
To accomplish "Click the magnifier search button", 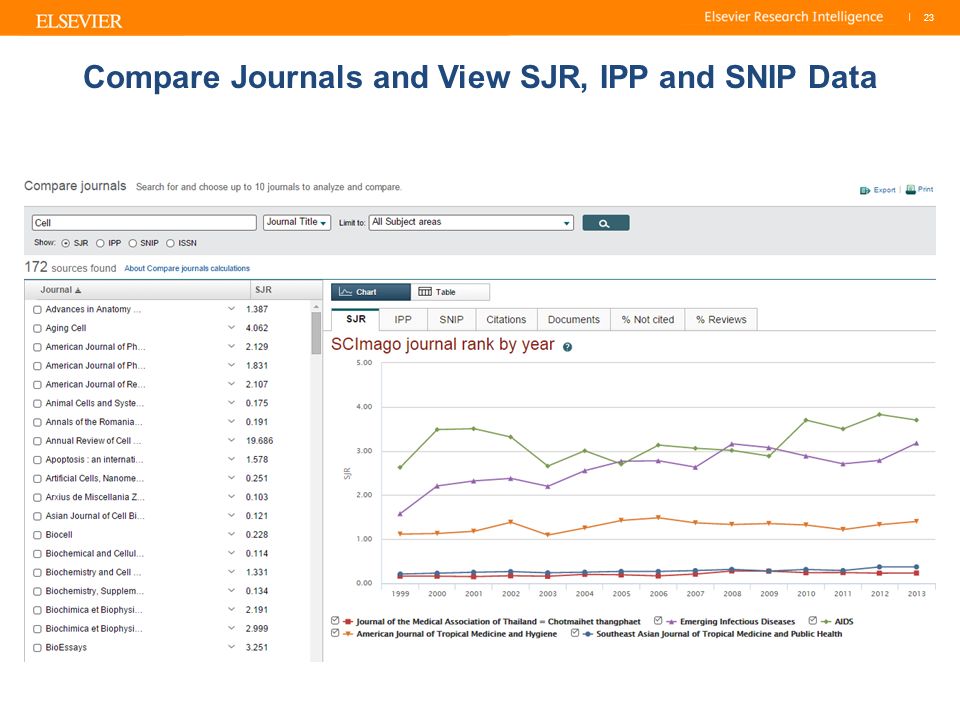I will point(606,223).
